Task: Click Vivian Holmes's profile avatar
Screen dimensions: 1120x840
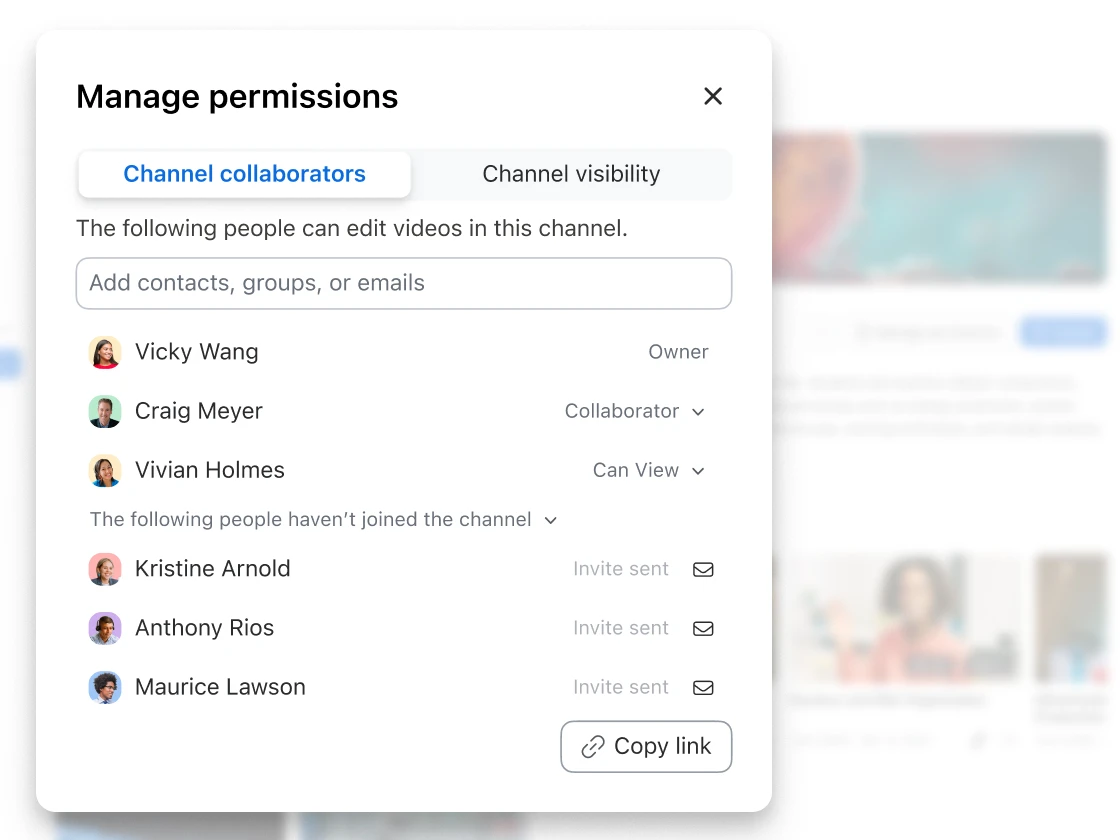Action: pos(105,471)
